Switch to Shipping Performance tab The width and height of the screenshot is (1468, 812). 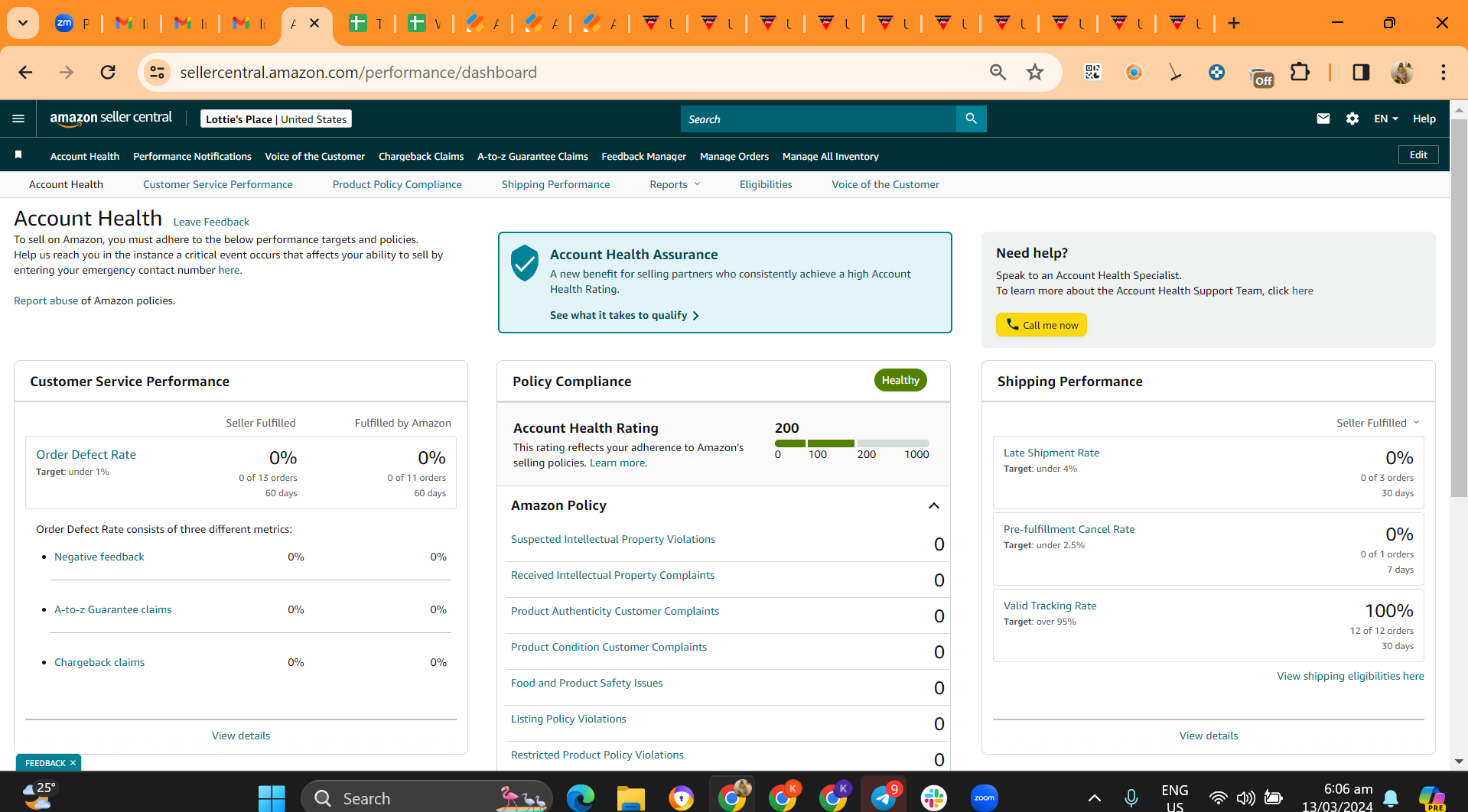point(556,184)
